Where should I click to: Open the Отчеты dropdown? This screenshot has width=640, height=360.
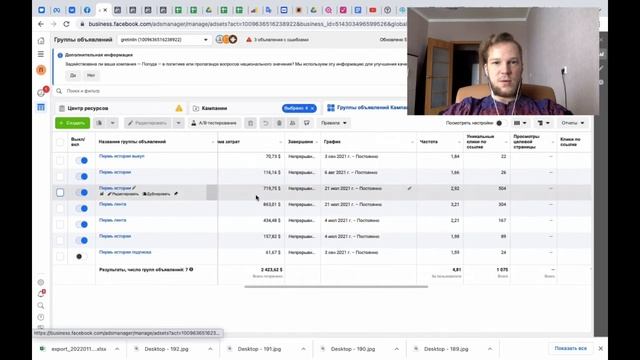(x=572, y=123)
